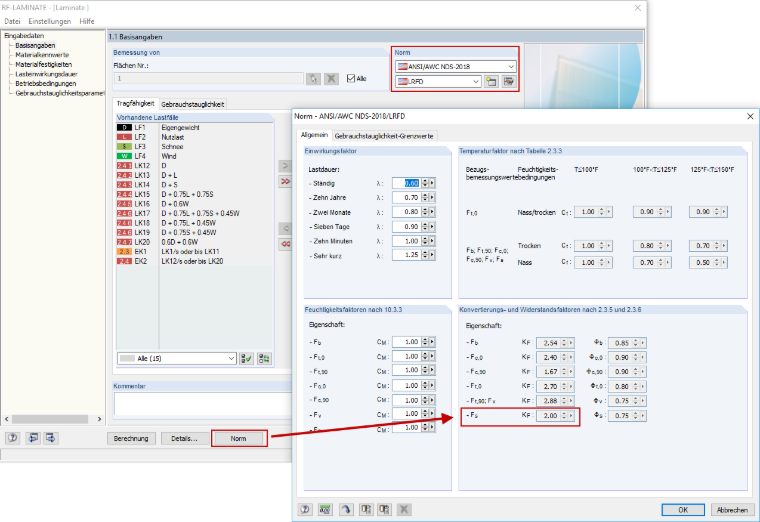Click spinner arrows of Fc,0 KF 2.40
Screen dimensions: 760x522
tap(564, 357)
